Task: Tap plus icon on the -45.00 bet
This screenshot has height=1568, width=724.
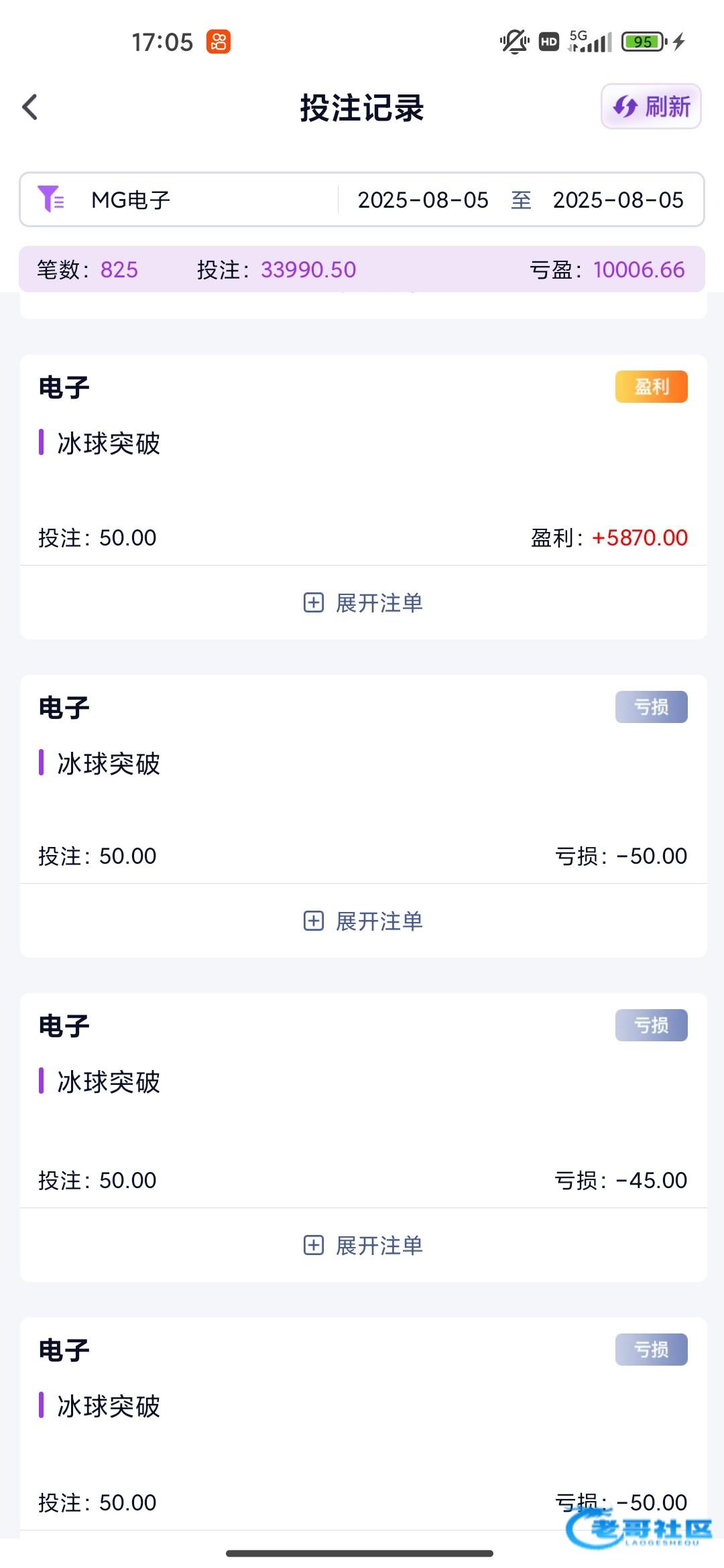Action: click(313, 1245)
